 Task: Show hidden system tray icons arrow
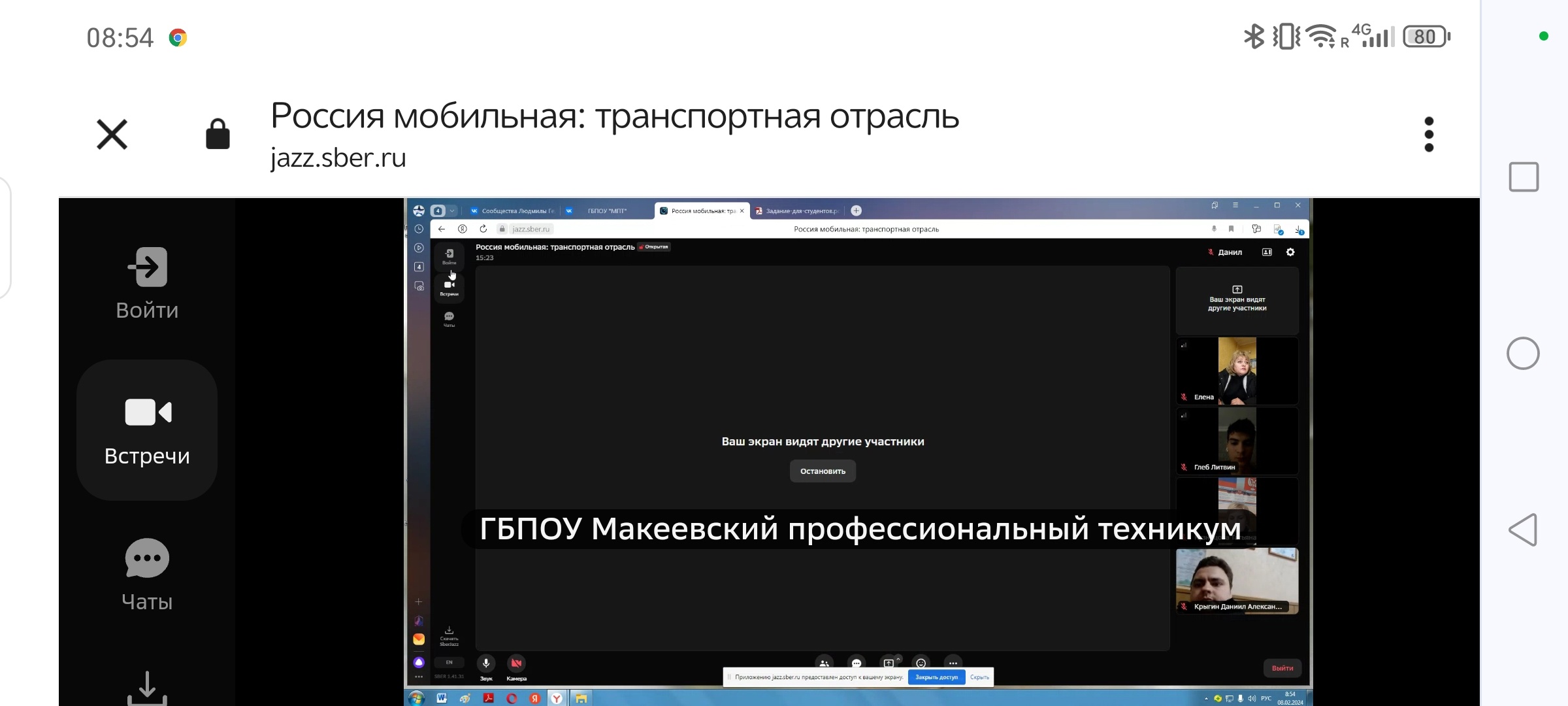tap(1206, 698)
